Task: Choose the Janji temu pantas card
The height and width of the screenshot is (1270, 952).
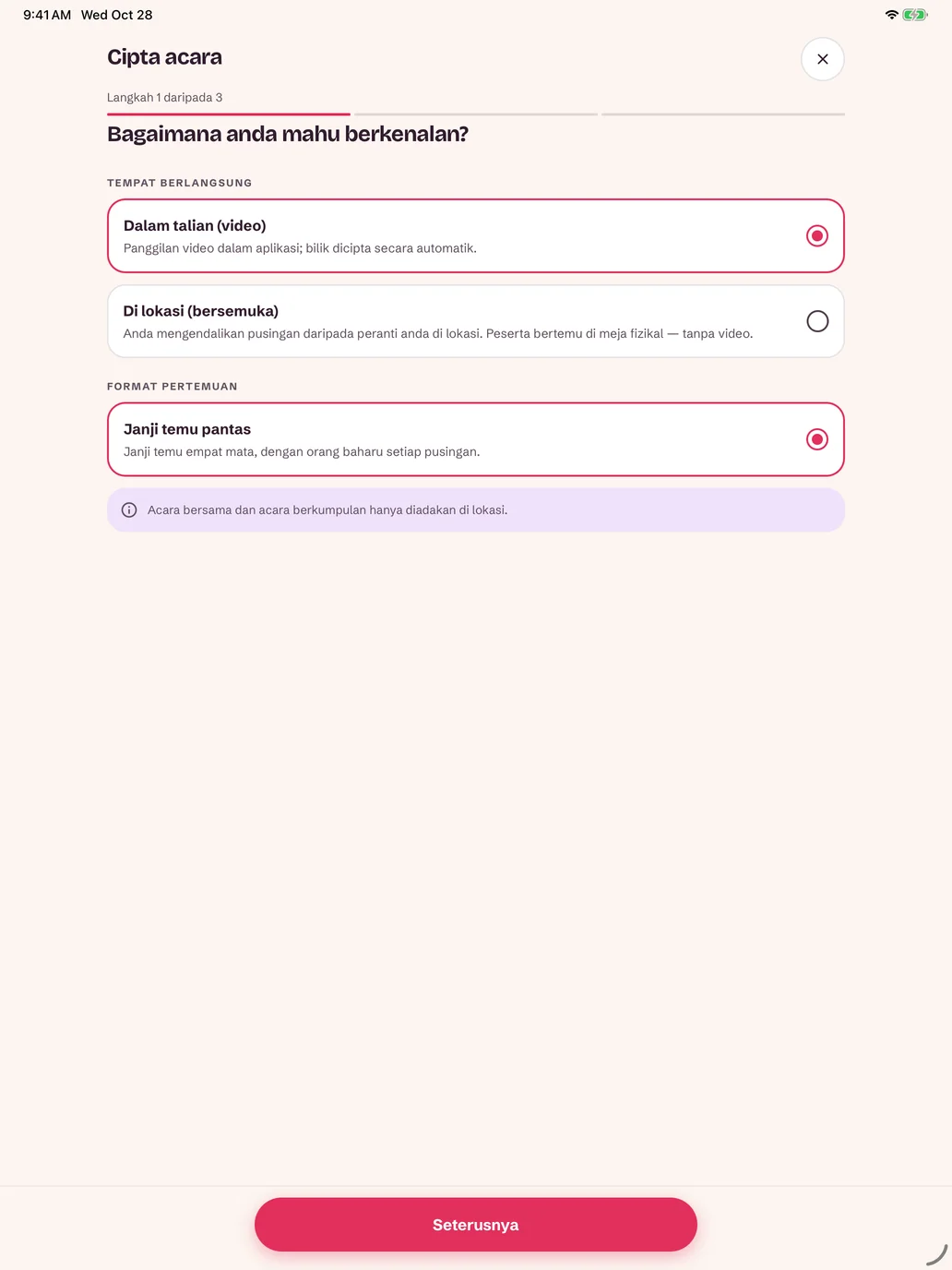Action: (x=476, y=439)
